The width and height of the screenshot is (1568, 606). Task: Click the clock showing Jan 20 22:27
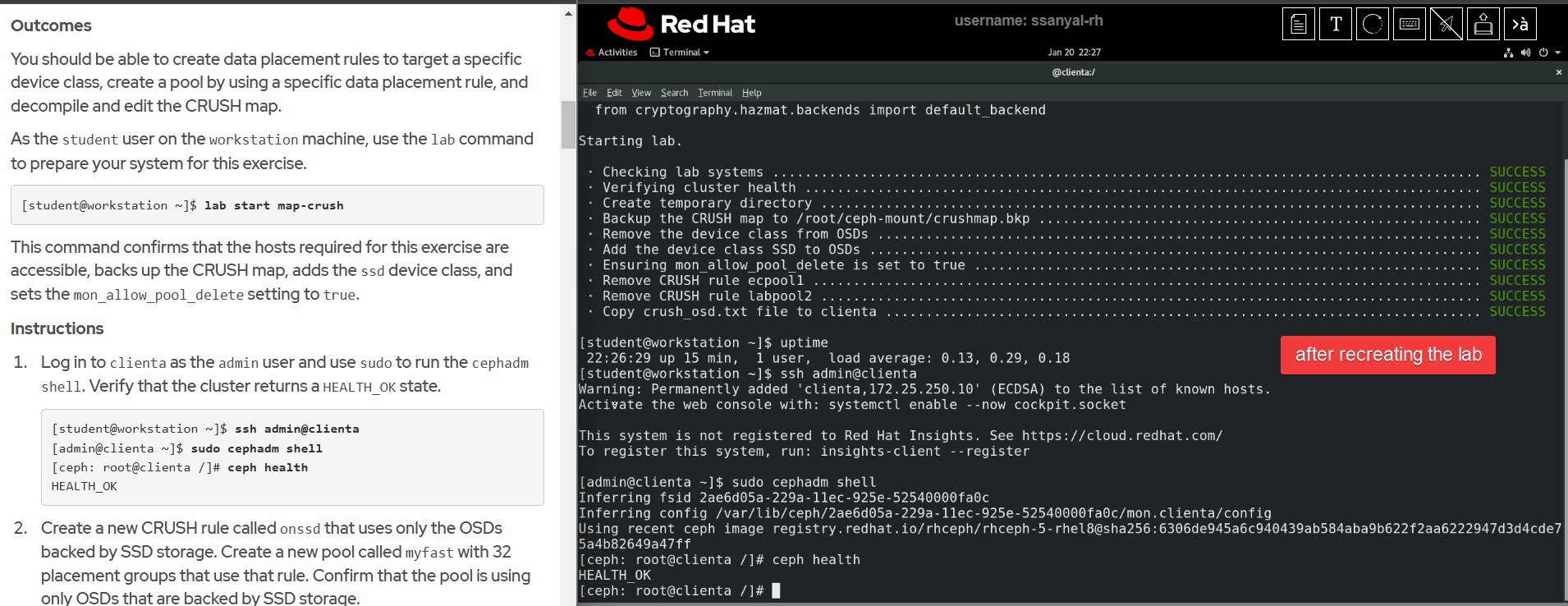click(1074, 53)
